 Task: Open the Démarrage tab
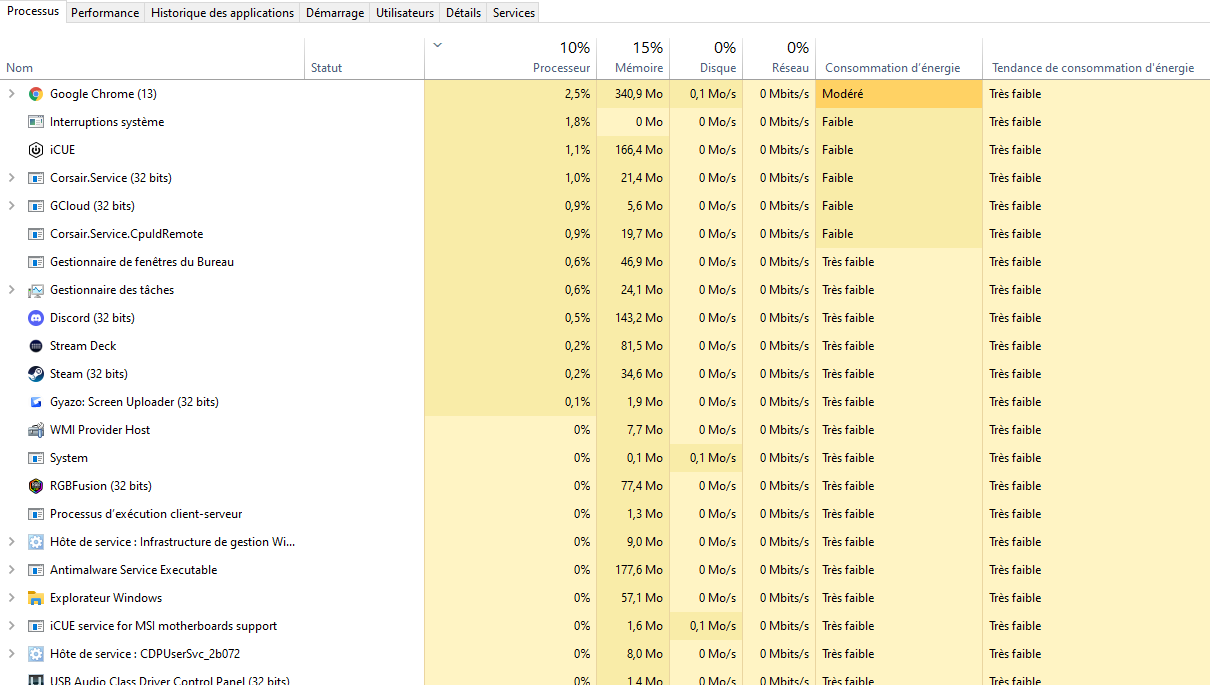pos(335,13)
